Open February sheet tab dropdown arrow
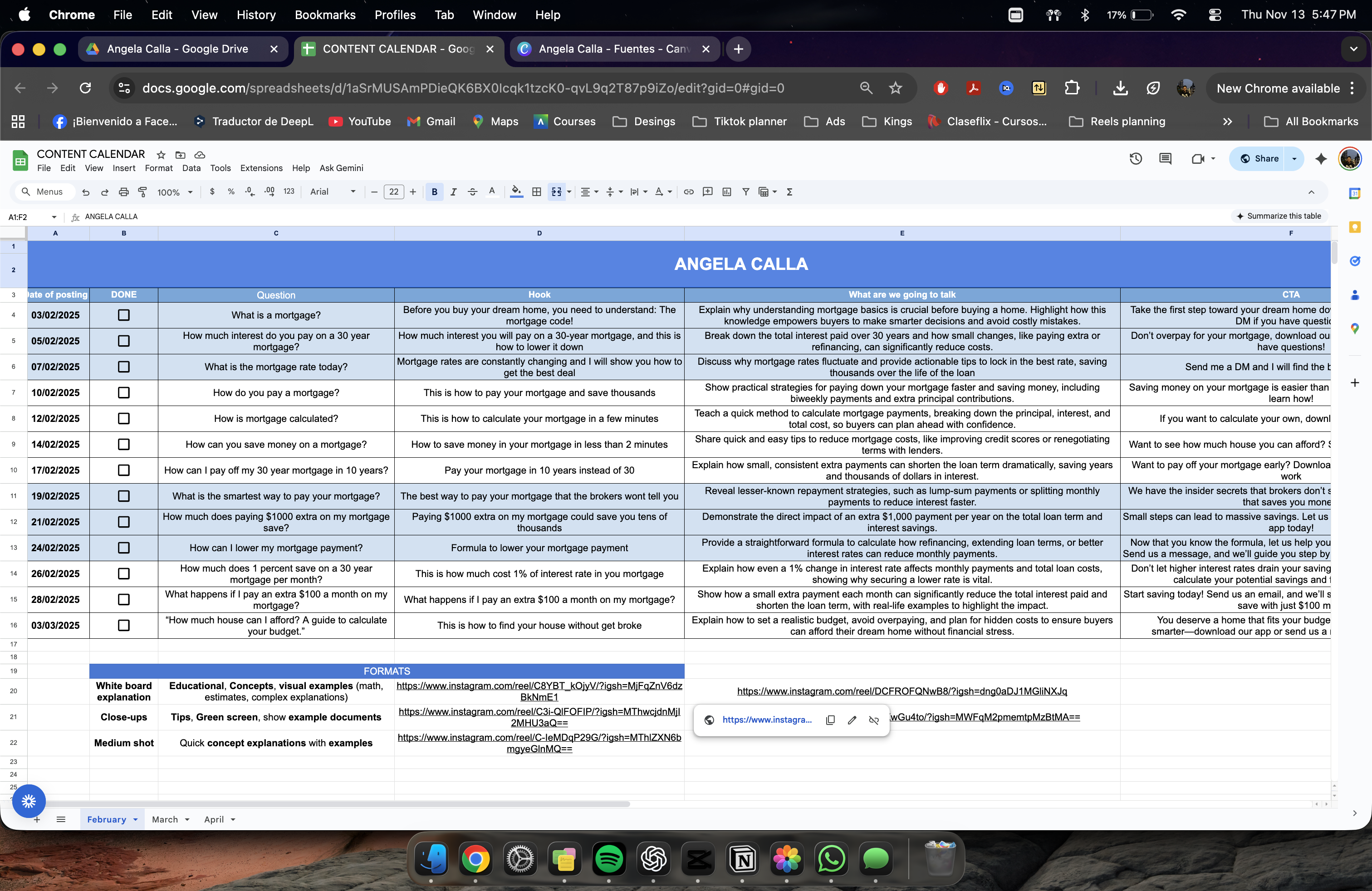1372x891 pixels. point(136,819)
